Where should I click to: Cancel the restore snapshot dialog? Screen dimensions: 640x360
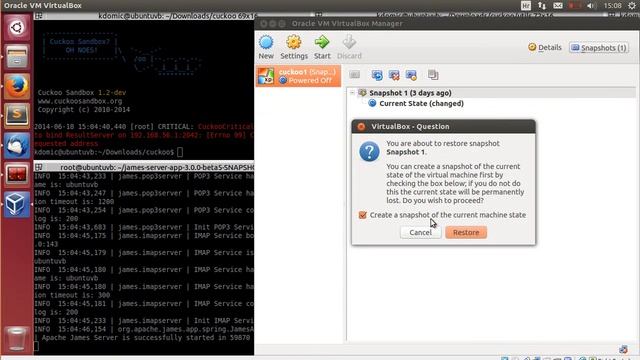click(420, 232)
